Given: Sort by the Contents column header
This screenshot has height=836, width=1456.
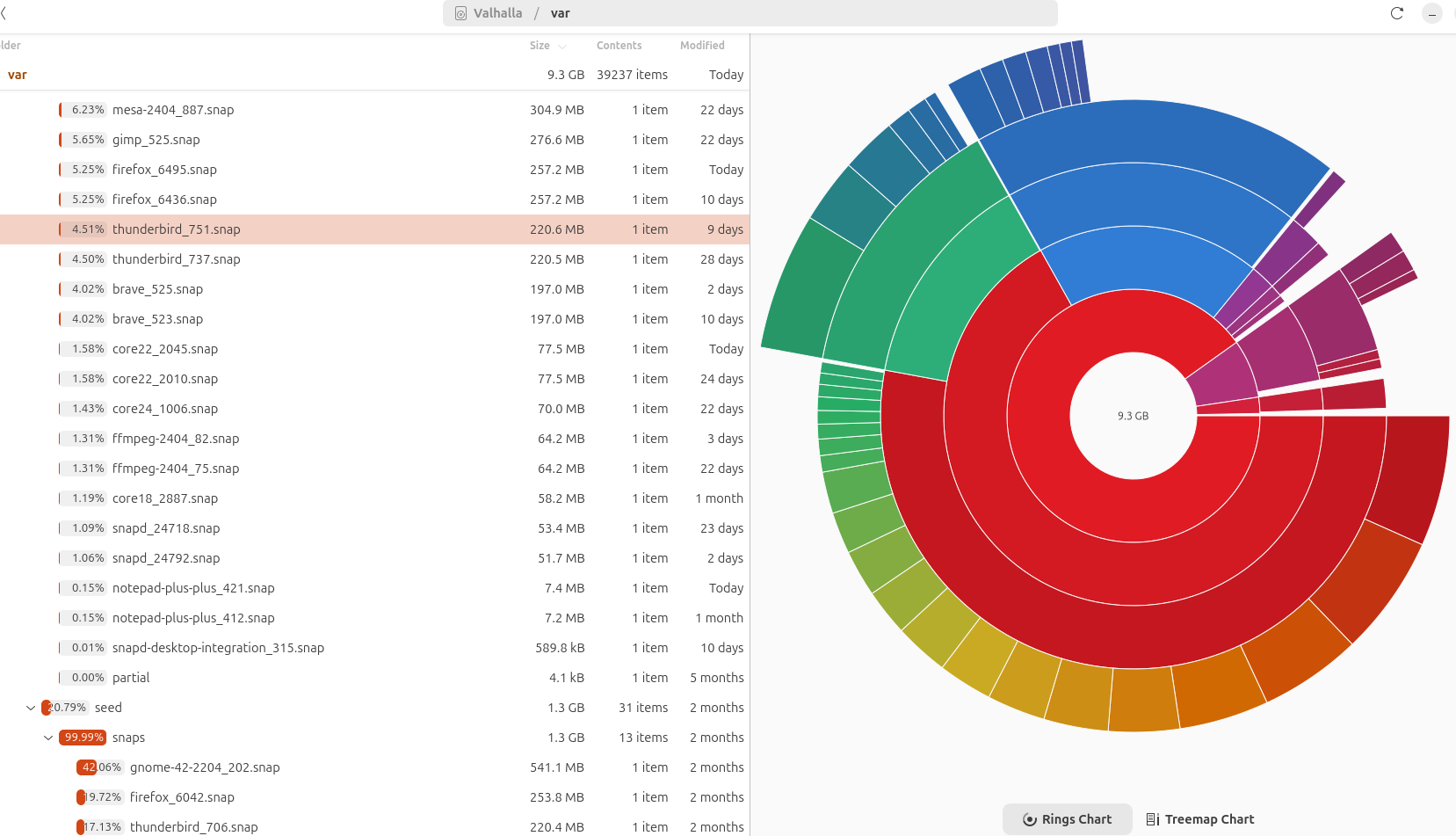Looking at the screenshot, I should pos(619,46).
